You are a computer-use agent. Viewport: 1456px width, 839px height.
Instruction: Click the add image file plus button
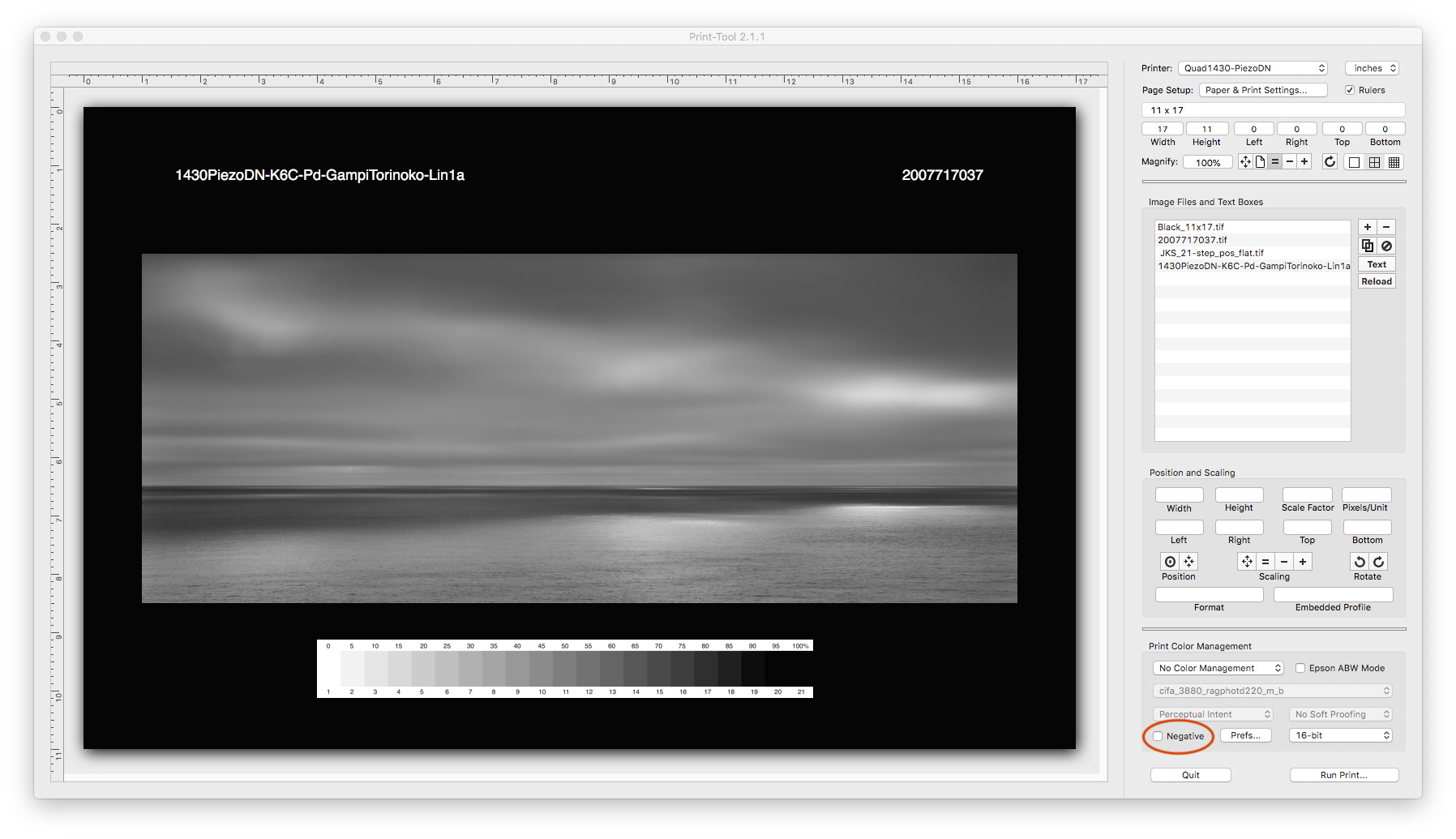1368,227
